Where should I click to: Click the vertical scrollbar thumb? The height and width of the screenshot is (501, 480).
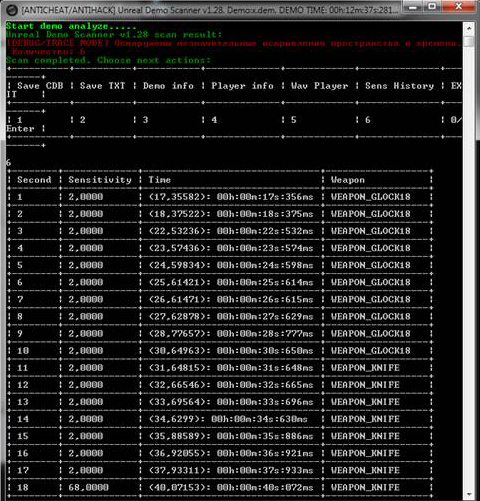[468, 42]
